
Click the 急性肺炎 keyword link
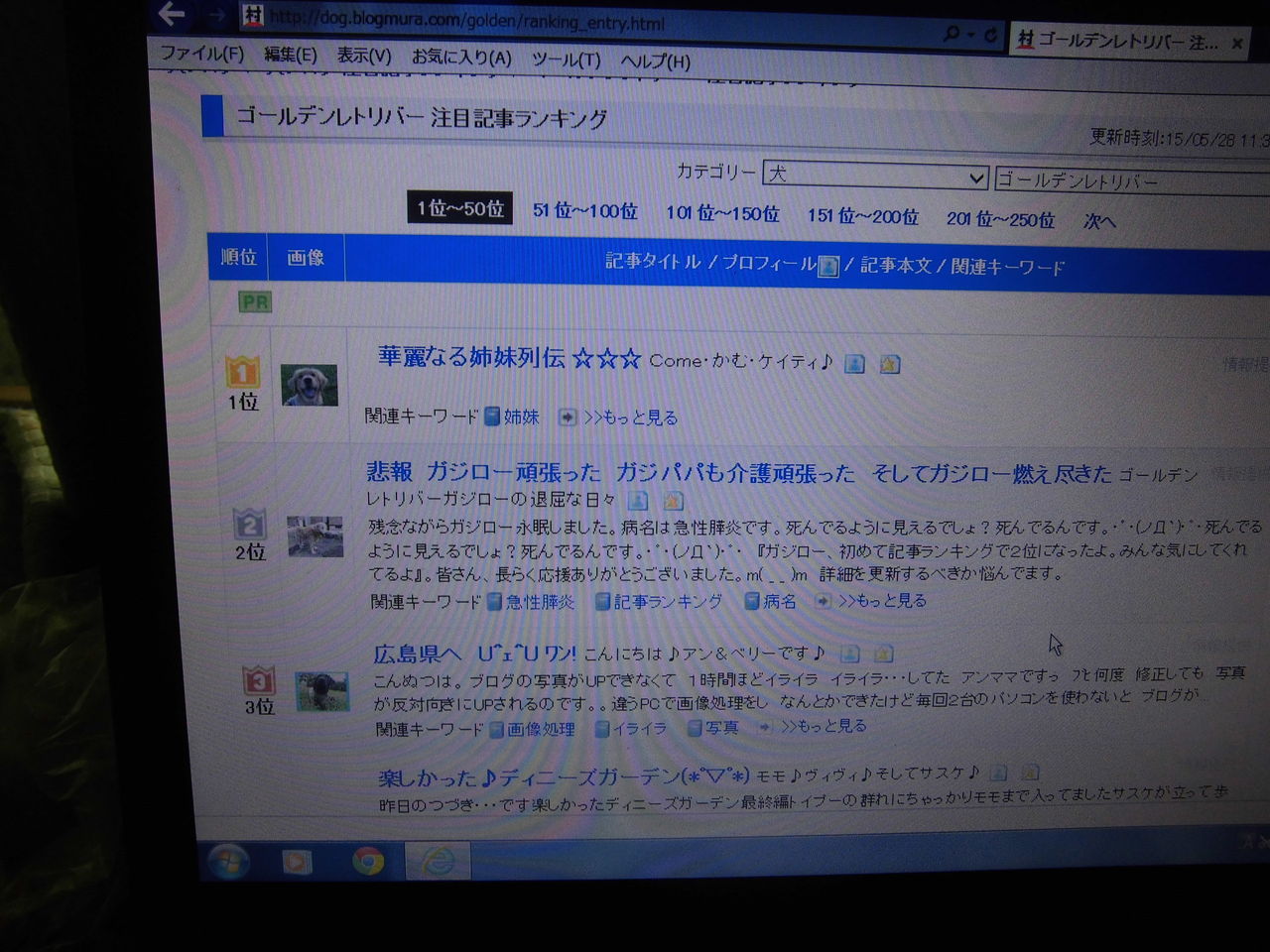[540, 601]
